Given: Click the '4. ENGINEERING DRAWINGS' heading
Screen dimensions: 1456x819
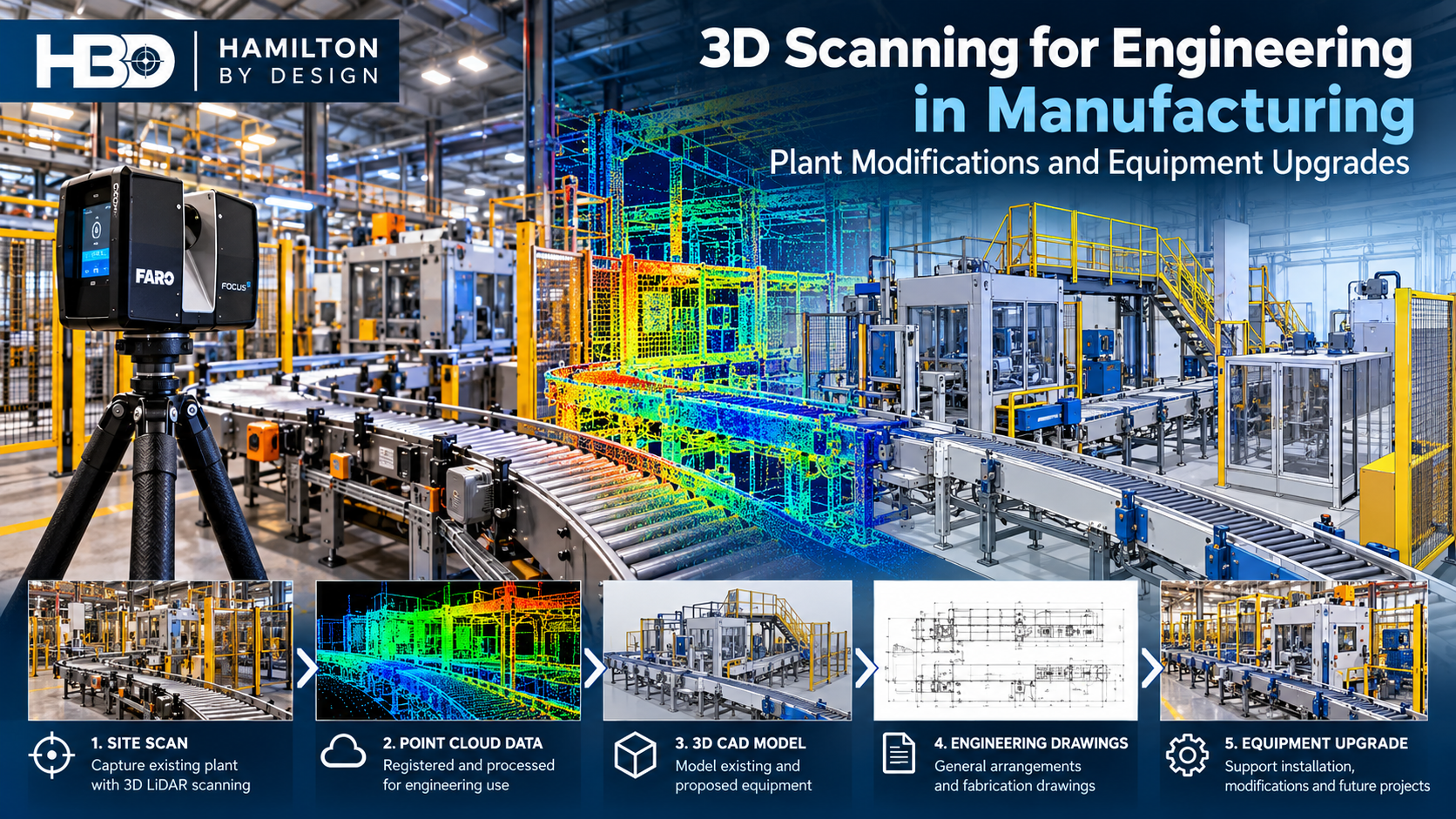Looking at the screenshot, I should [x=1031, y=743].
